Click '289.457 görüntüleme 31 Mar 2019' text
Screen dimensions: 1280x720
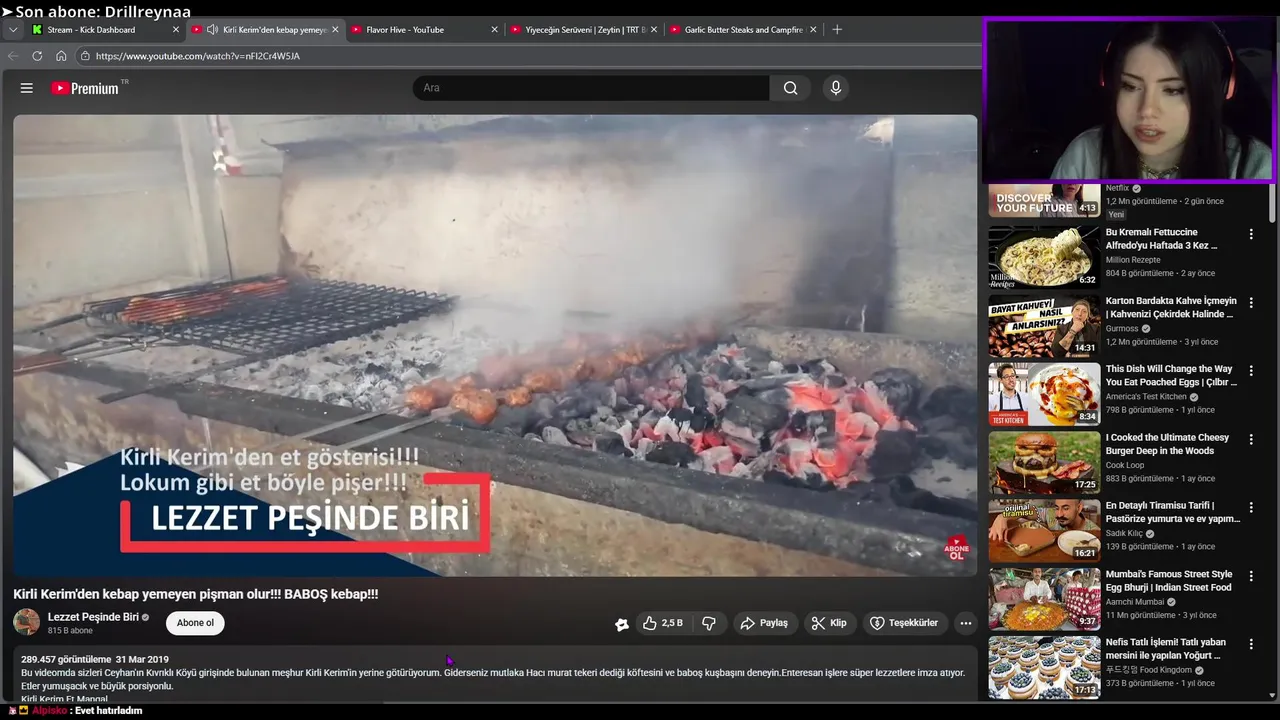[95, 660]
